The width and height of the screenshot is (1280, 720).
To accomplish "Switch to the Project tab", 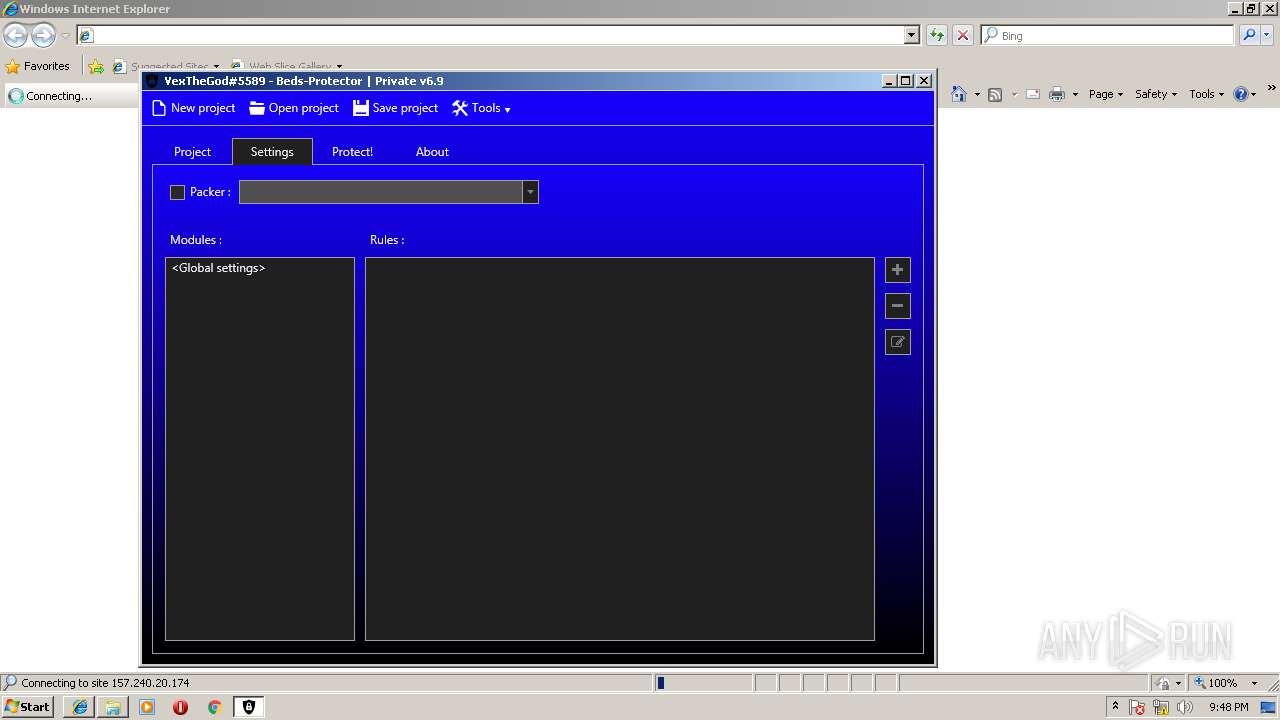I will click(x=192, y=152).
